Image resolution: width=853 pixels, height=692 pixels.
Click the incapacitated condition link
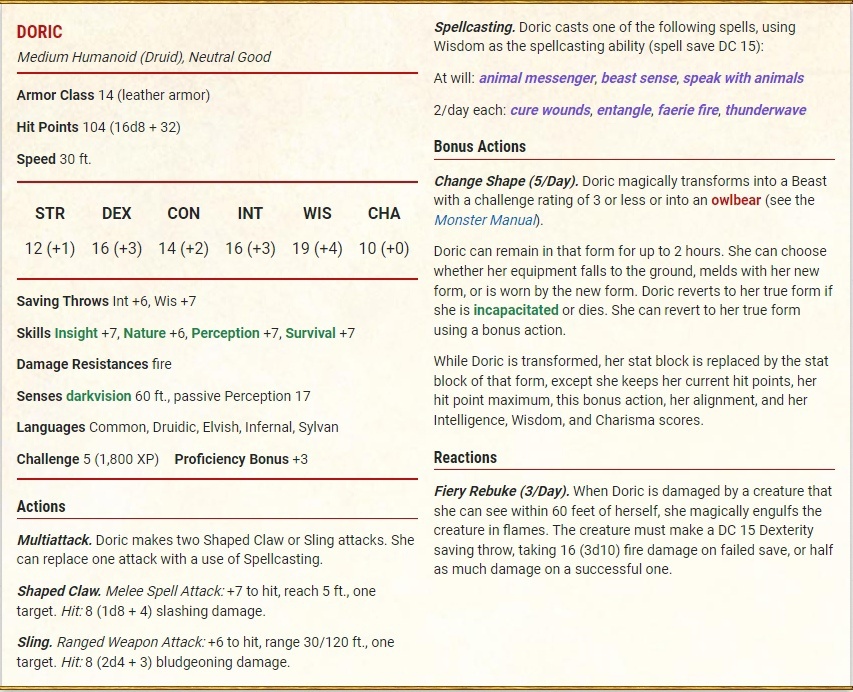click(x=516, y=310)
